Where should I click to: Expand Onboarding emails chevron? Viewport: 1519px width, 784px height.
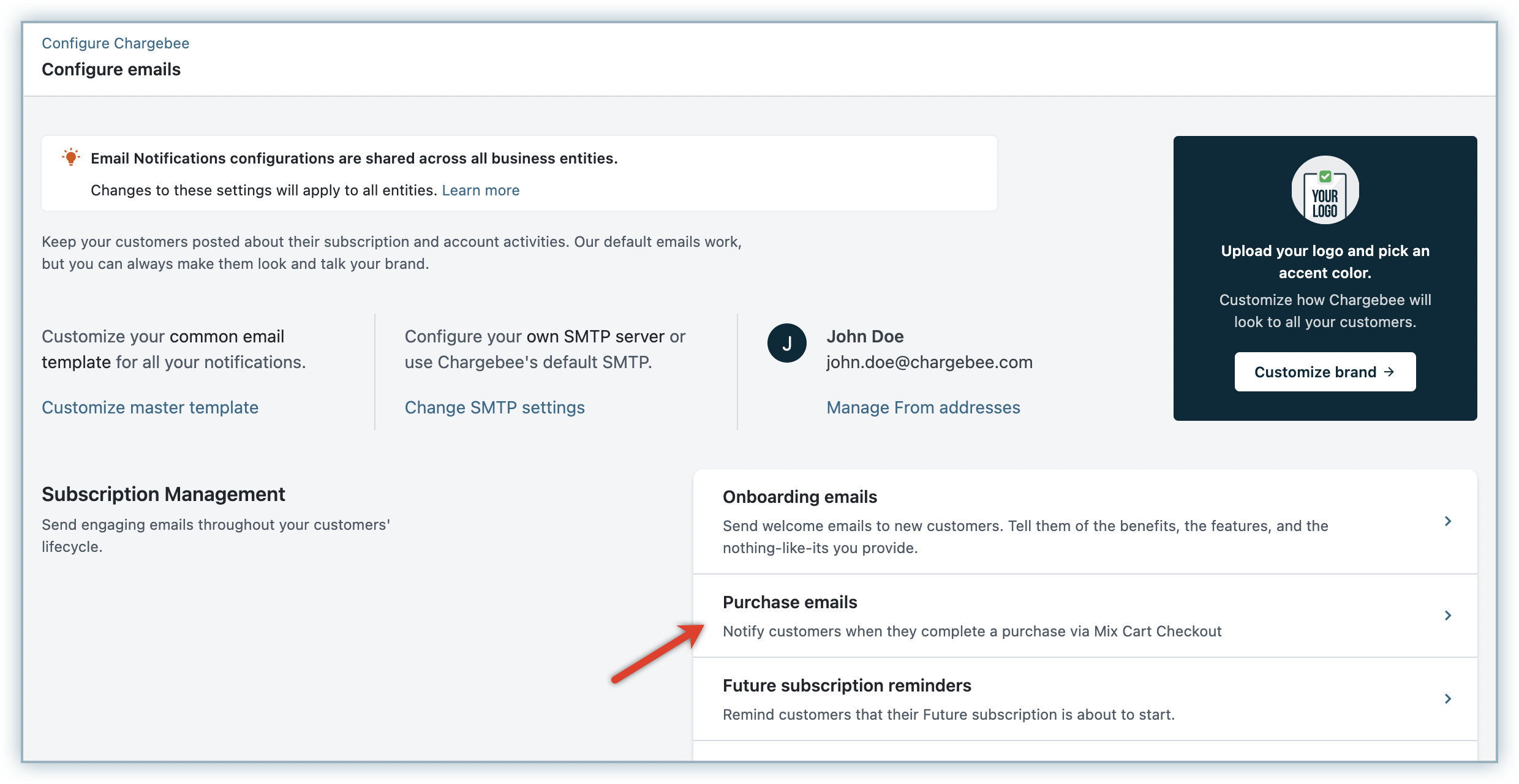click(x=1448, y=521)
